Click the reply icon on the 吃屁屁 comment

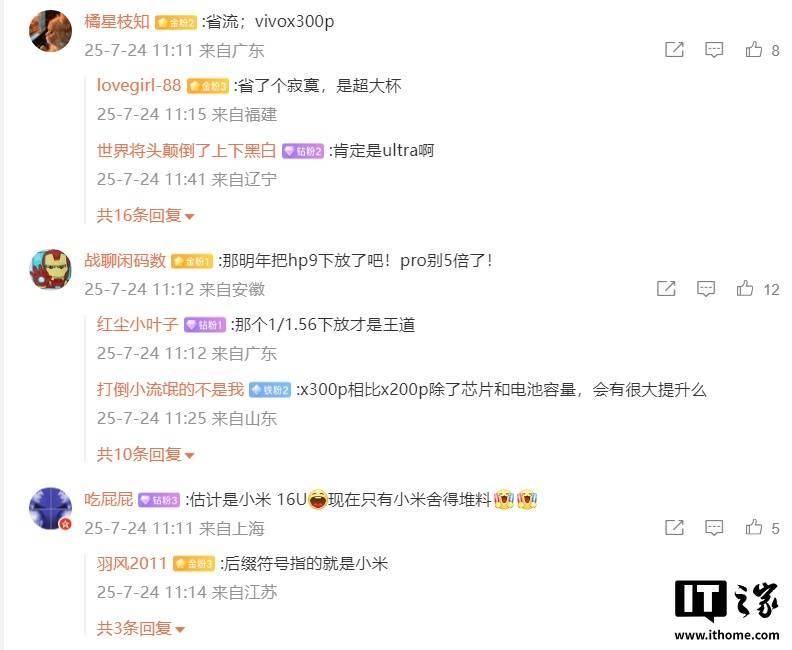tap(714, 527)
